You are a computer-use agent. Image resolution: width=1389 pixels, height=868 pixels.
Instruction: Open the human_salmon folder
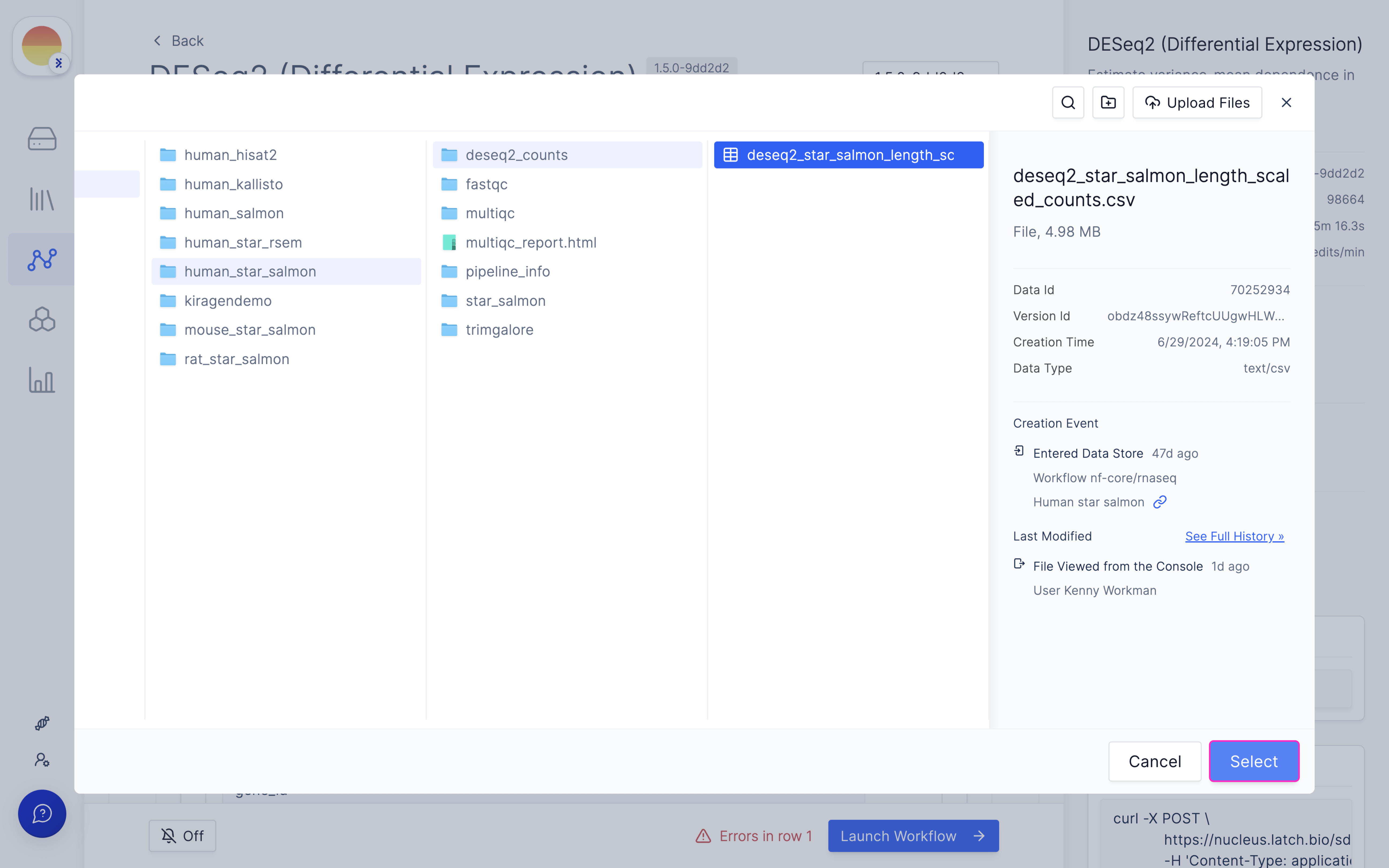click(x=286, y=213)
